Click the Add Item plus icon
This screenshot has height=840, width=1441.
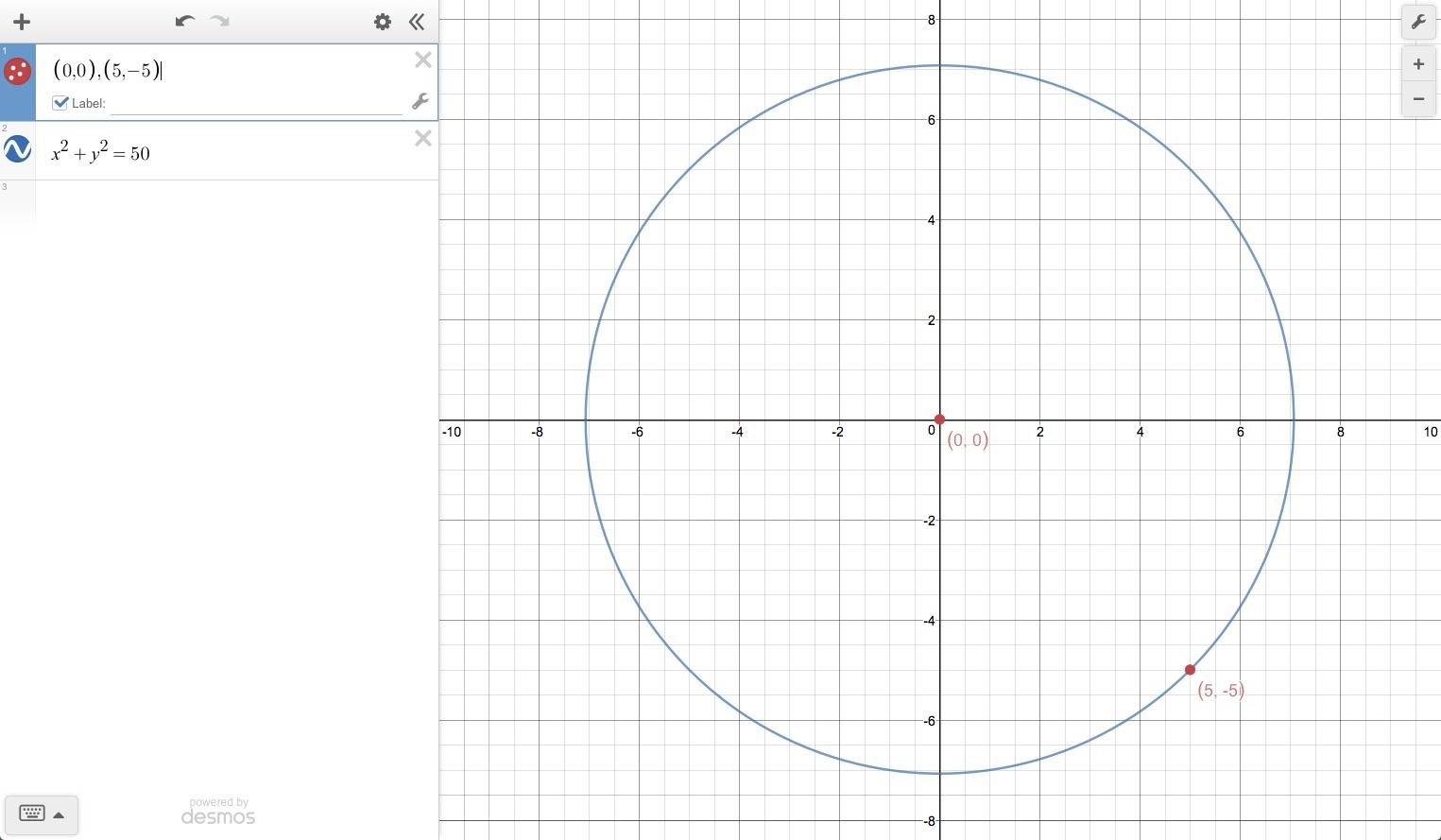pyautogui.click(x=22, y=22)
